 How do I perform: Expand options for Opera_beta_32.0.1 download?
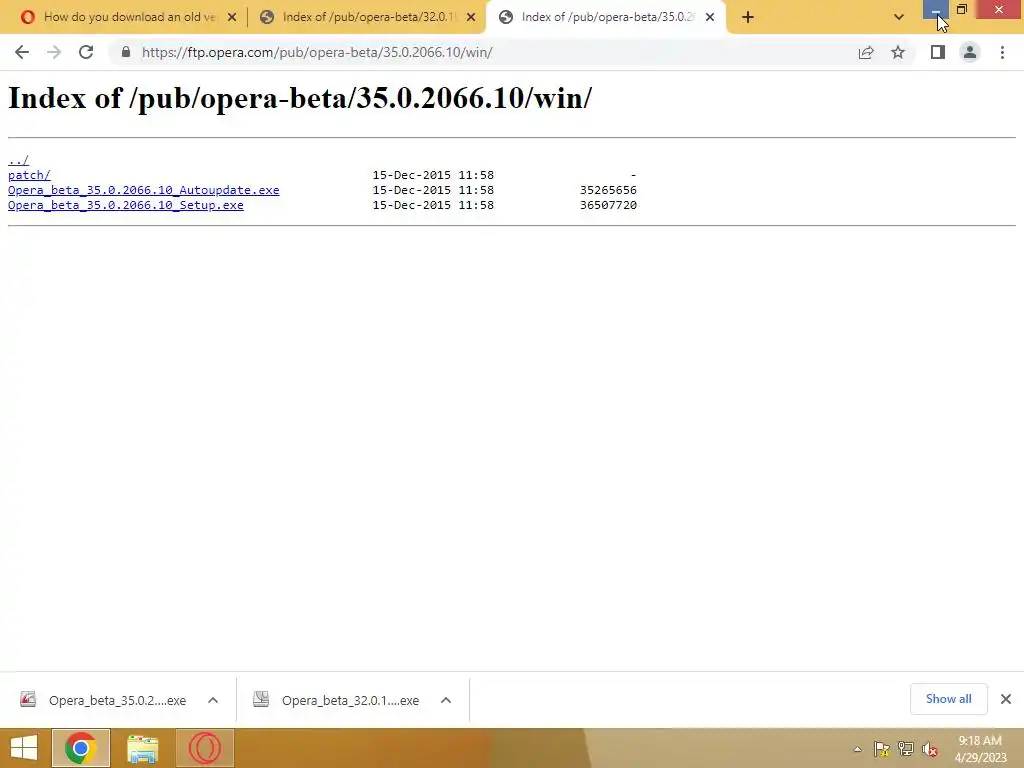click(446, 700)
